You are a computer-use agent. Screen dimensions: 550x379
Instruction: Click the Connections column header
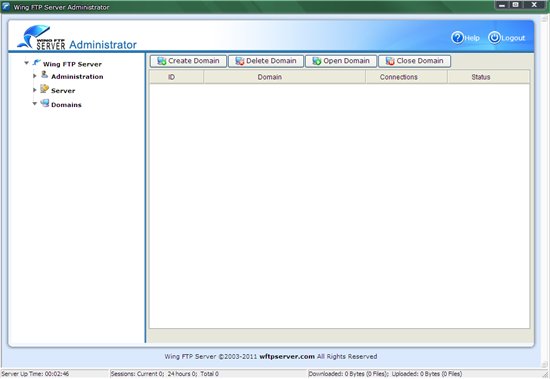tap(407, 77)
